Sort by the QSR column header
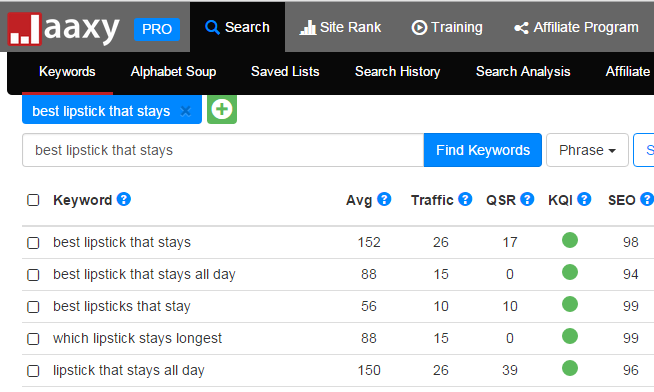 point(501,201)
